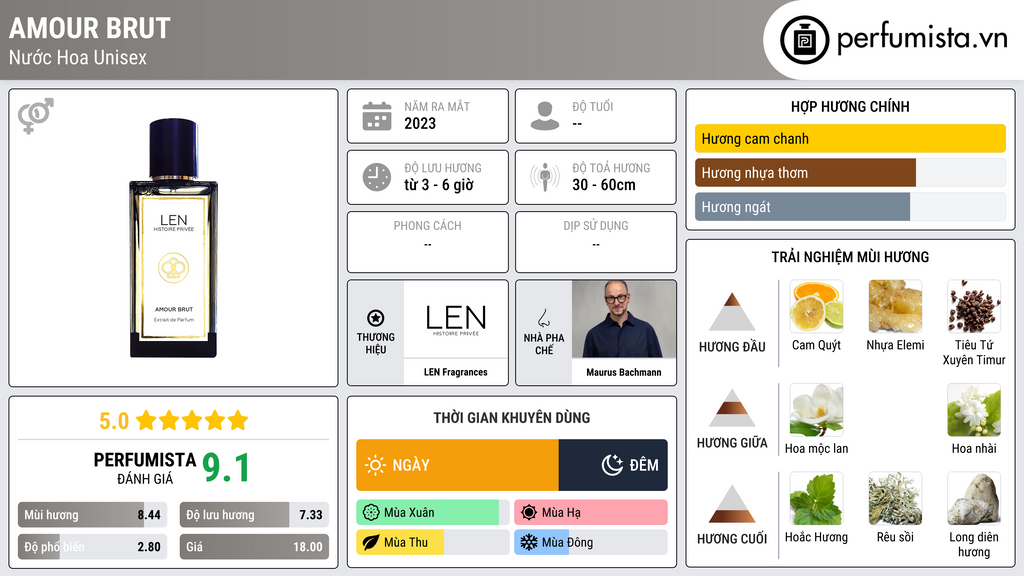
Task: Click the calendar icon beside Năm ra mắt
Action: [x=377, y=116]
